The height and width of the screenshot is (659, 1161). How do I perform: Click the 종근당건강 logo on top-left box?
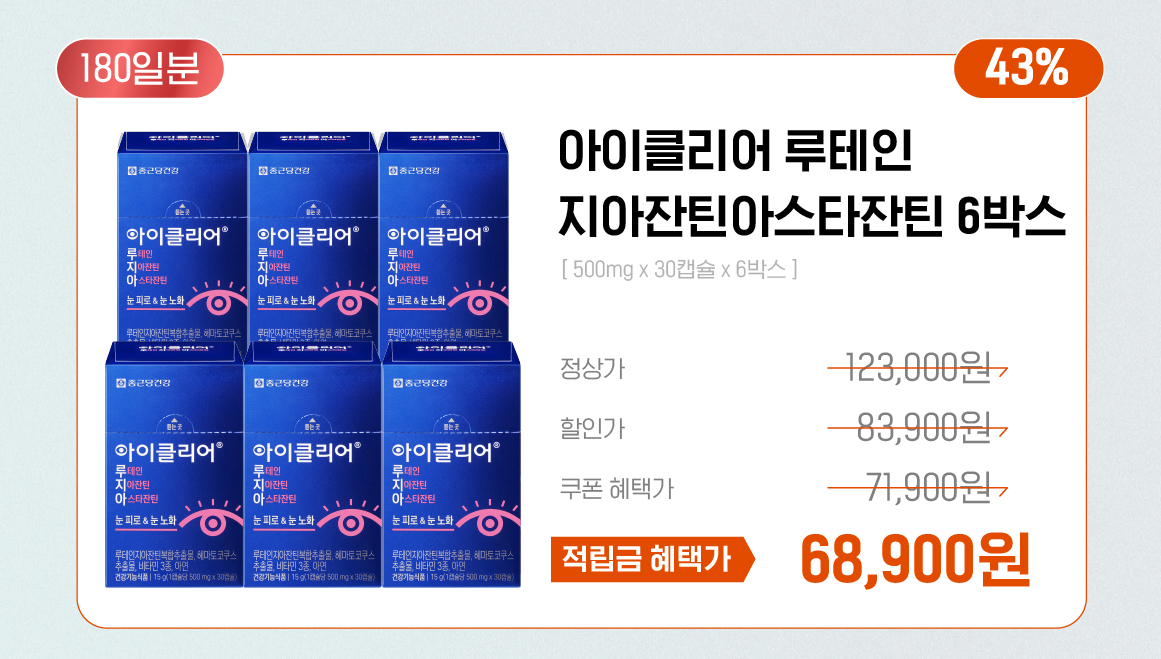[x=153, y=171]
